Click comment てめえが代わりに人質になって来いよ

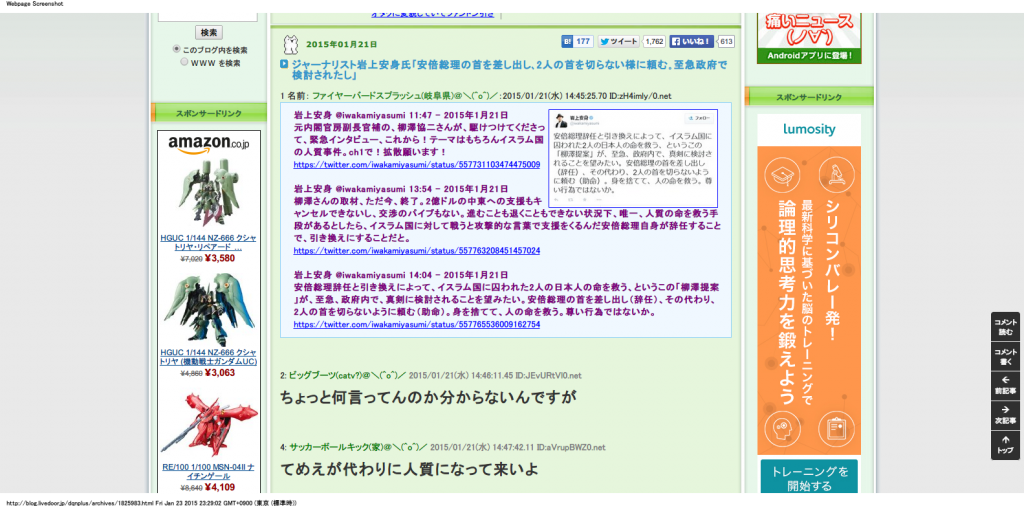[410, 469]
